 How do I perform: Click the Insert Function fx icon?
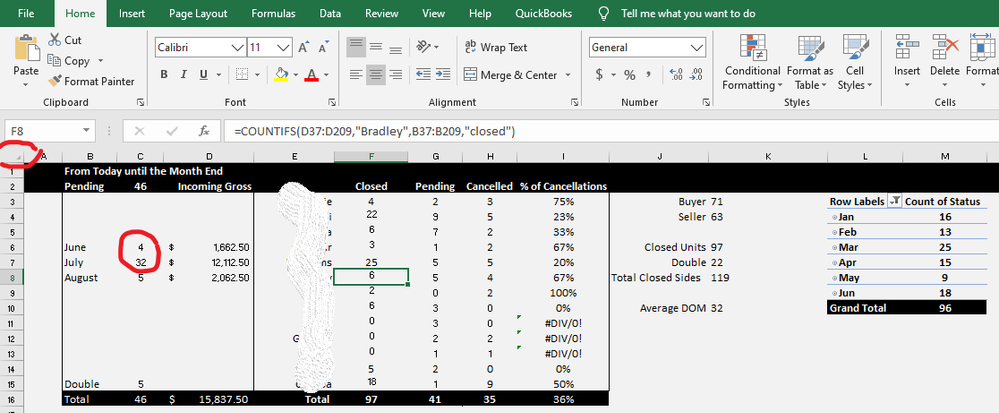pyautogui.click(x=204, y=131)
